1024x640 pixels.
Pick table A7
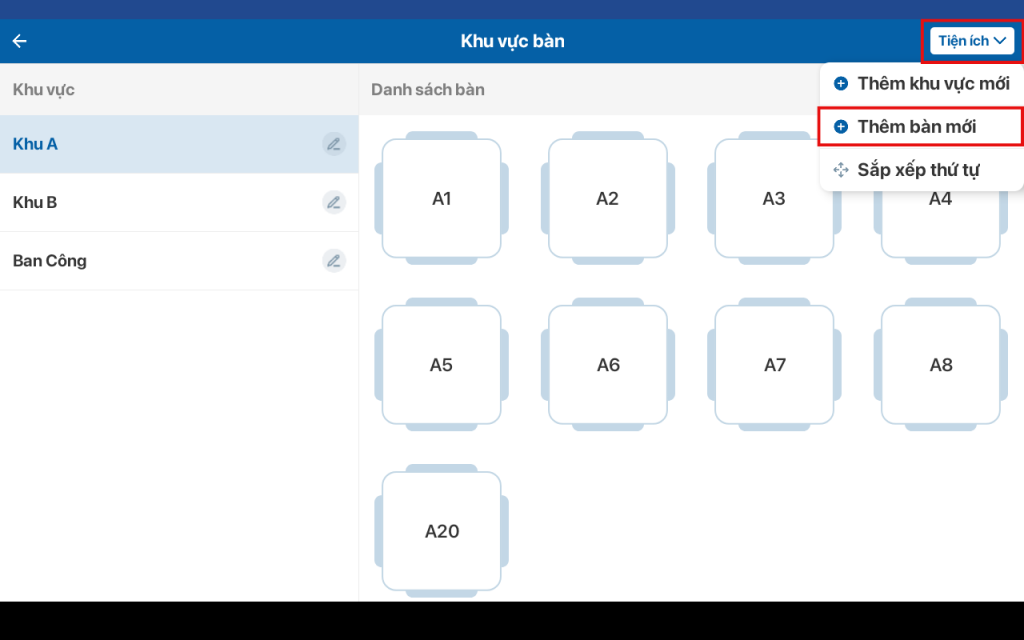tap(775, 365)
